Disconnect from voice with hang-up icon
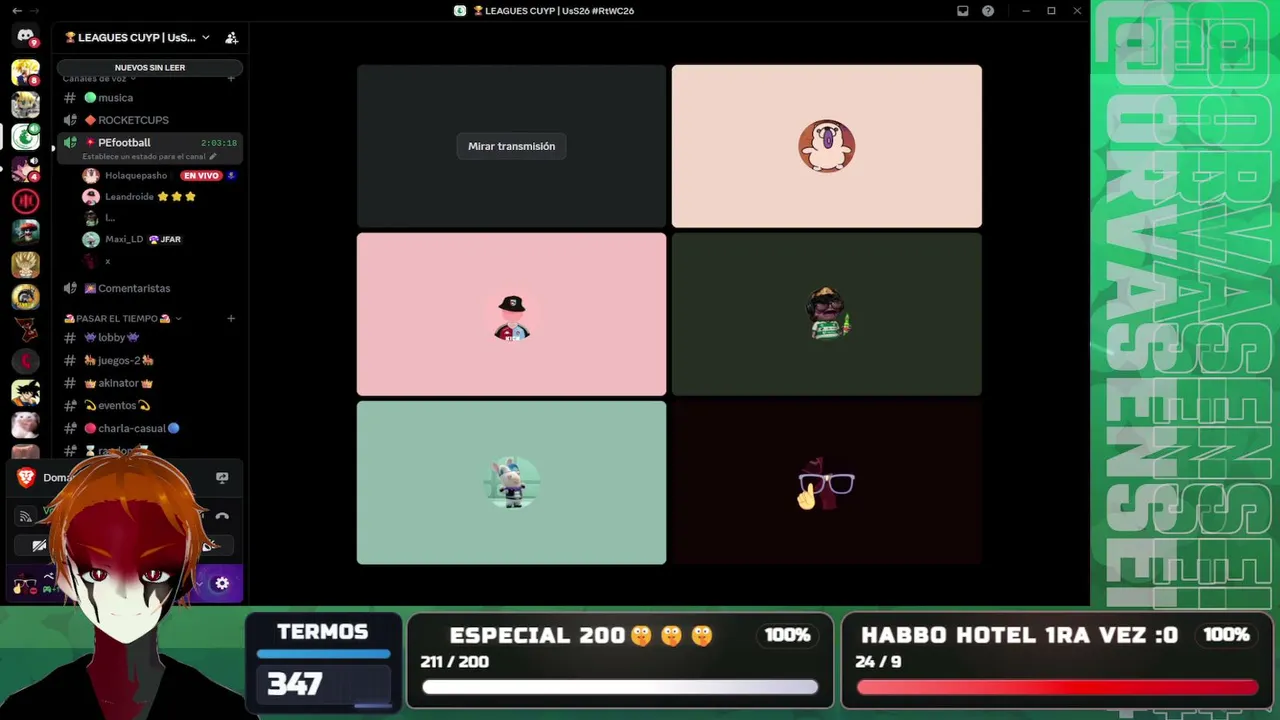Screen dimensions: 1280x720 [x=222, y=516]
